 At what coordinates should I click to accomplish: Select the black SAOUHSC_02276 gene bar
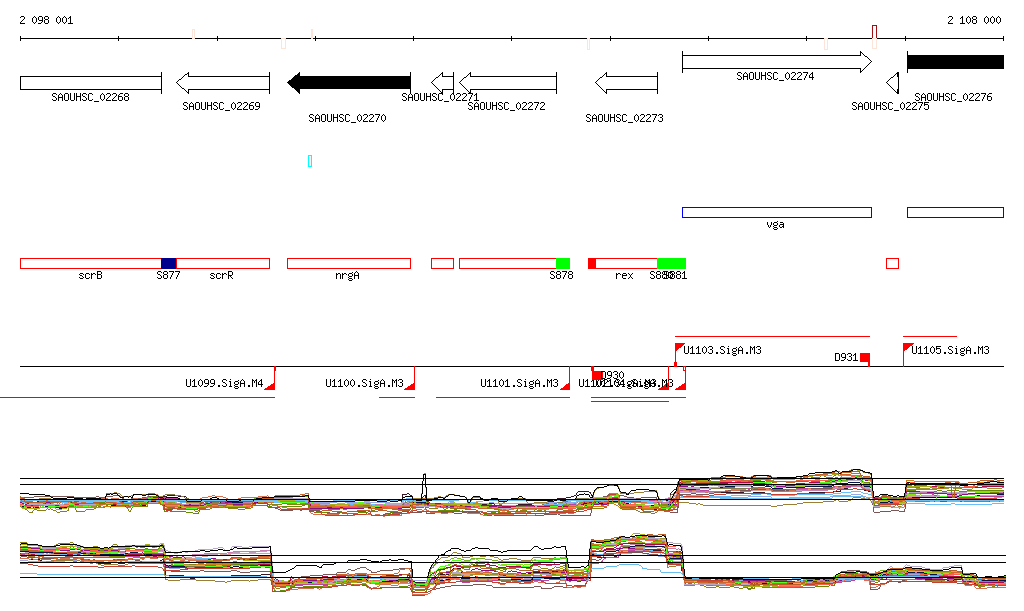955,62
